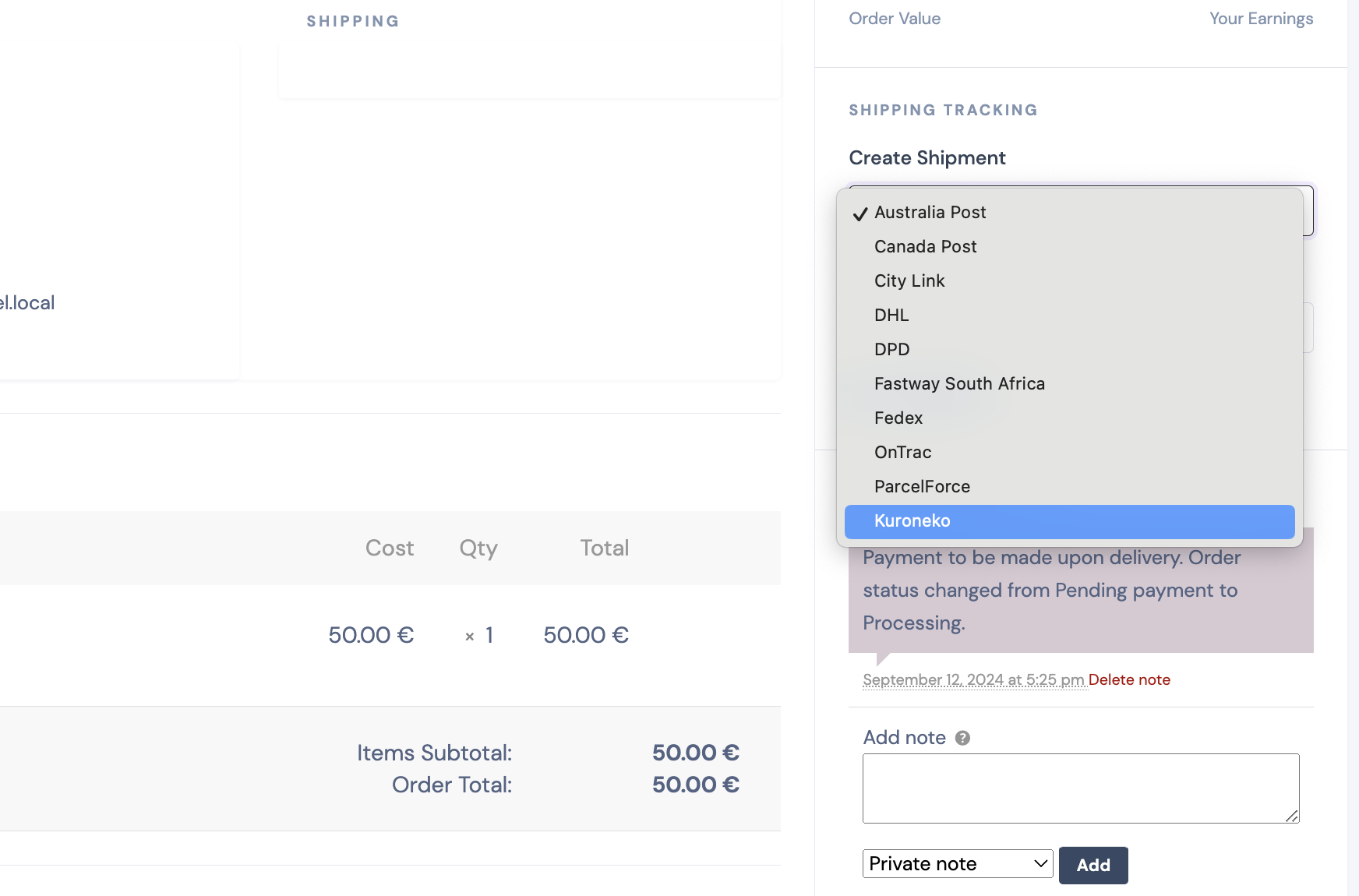Click the Add note button
Image resolution: width=1359 pixels, height=896 pixels.
pos(1093,865)
